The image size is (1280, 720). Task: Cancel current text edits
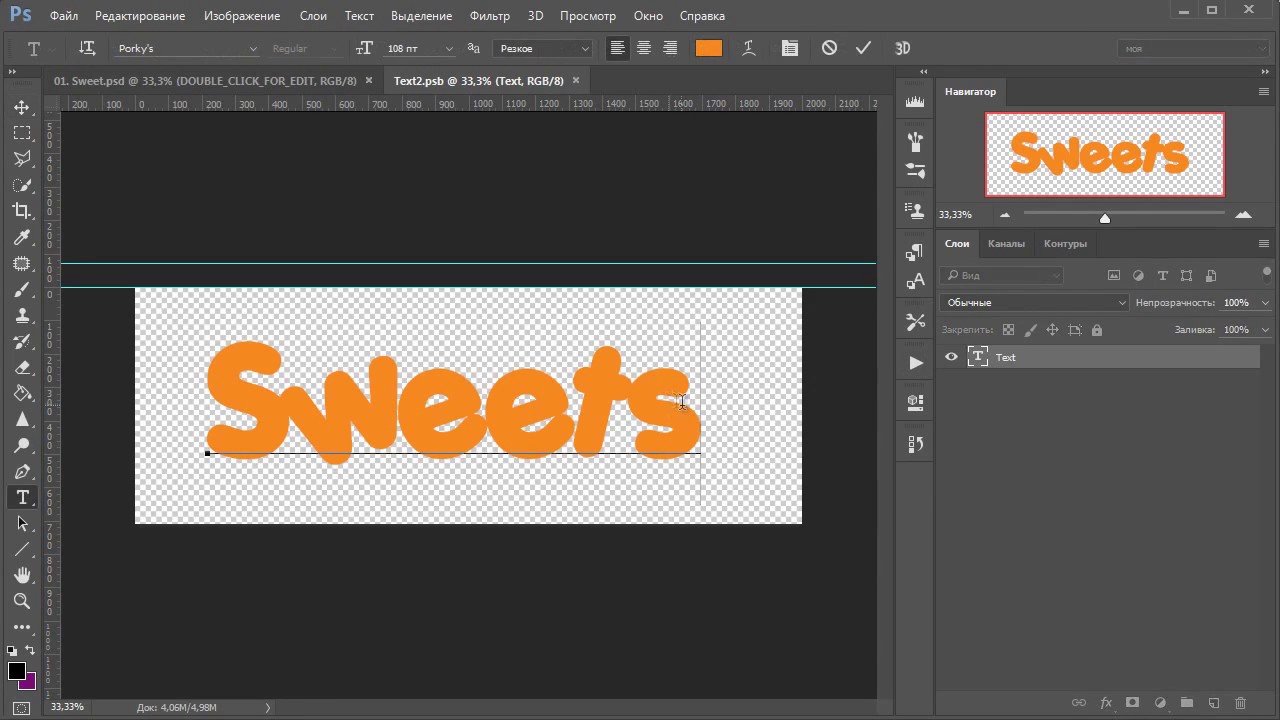point(829,48)
